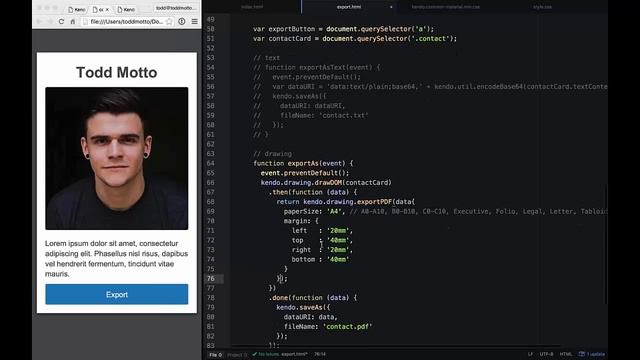Click the '// text' comment on line 53

(267, 58)
